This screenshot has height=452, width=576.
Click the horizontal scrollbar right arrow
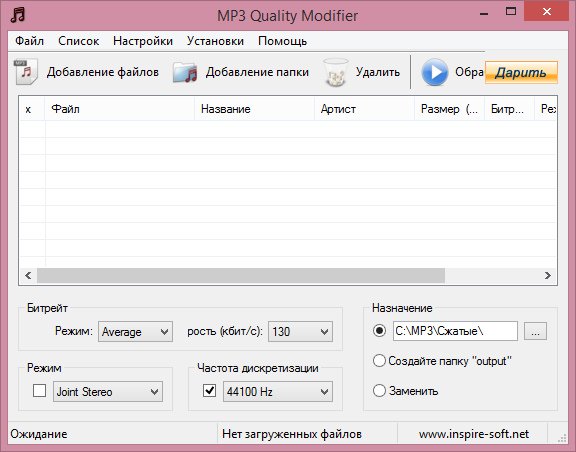[548, 275]
